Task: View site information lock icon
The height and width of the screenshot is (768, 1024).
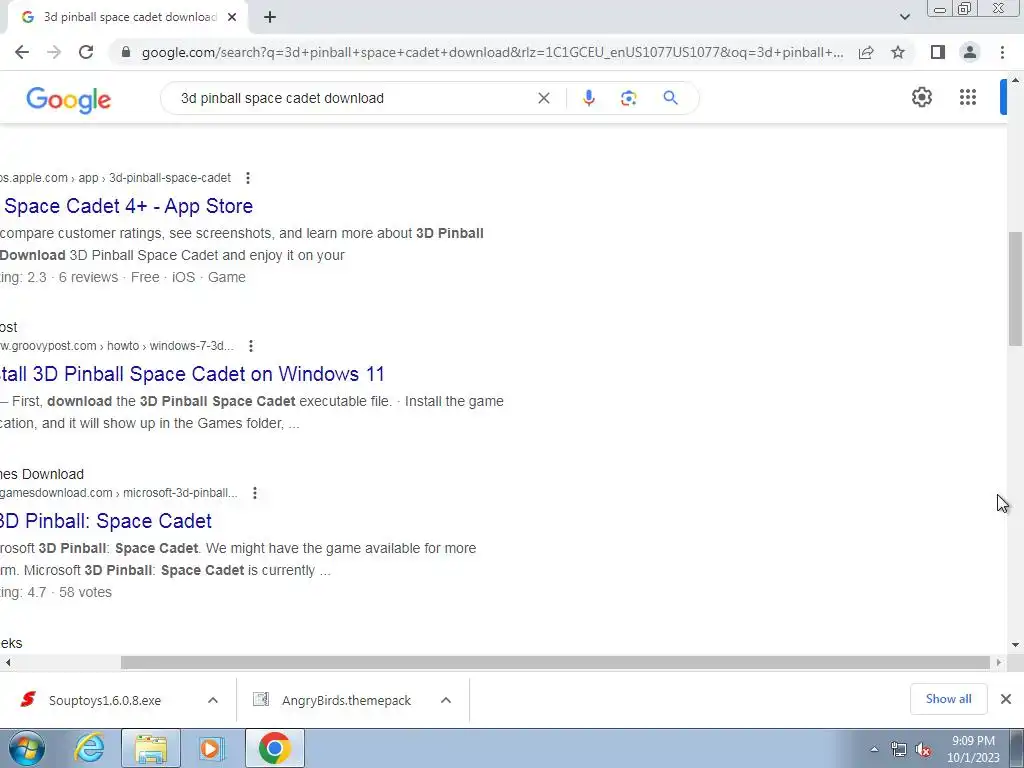Action: click(126, 52)
